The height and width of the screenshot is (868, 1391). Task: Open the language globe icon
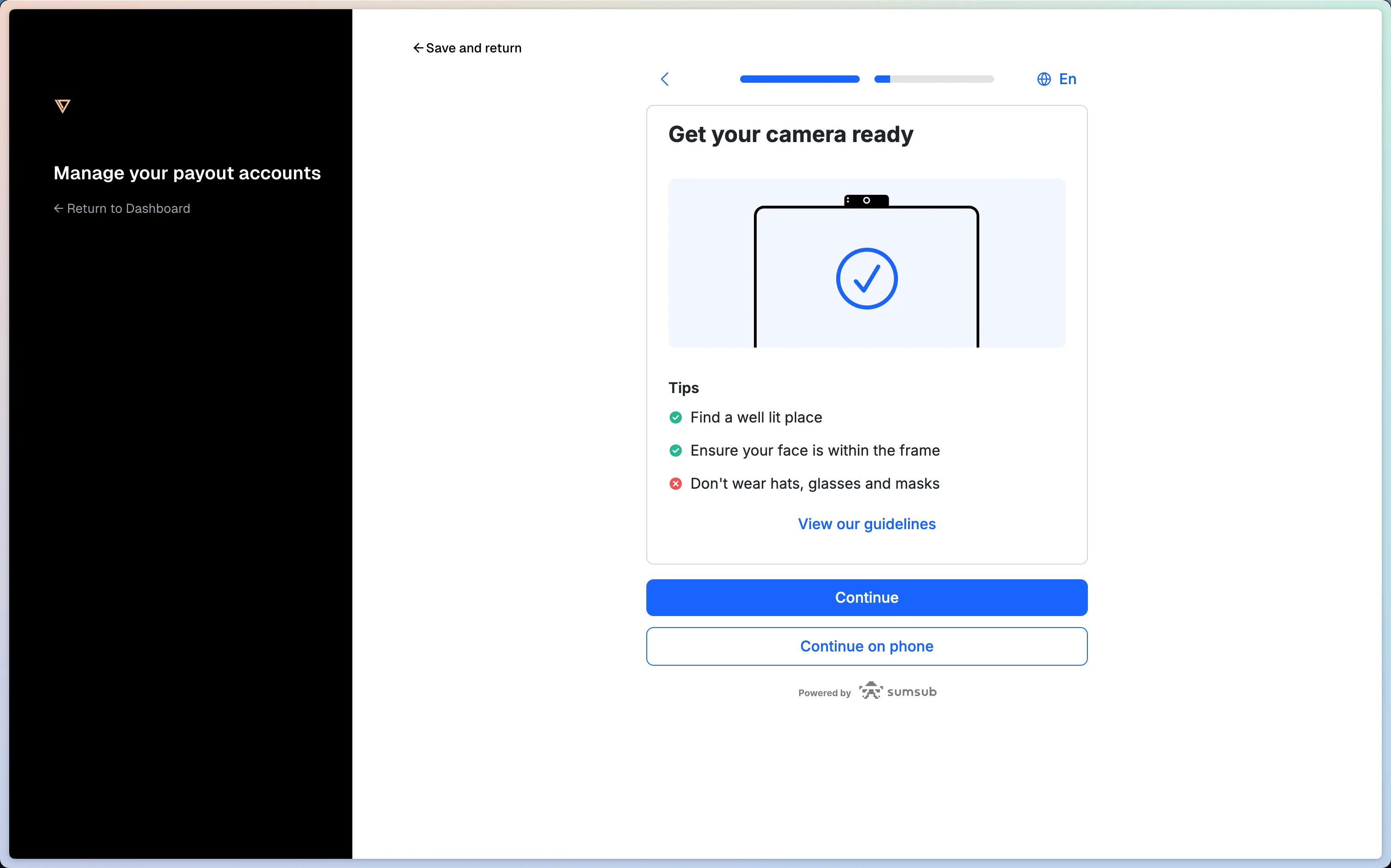click(1044, 79)
